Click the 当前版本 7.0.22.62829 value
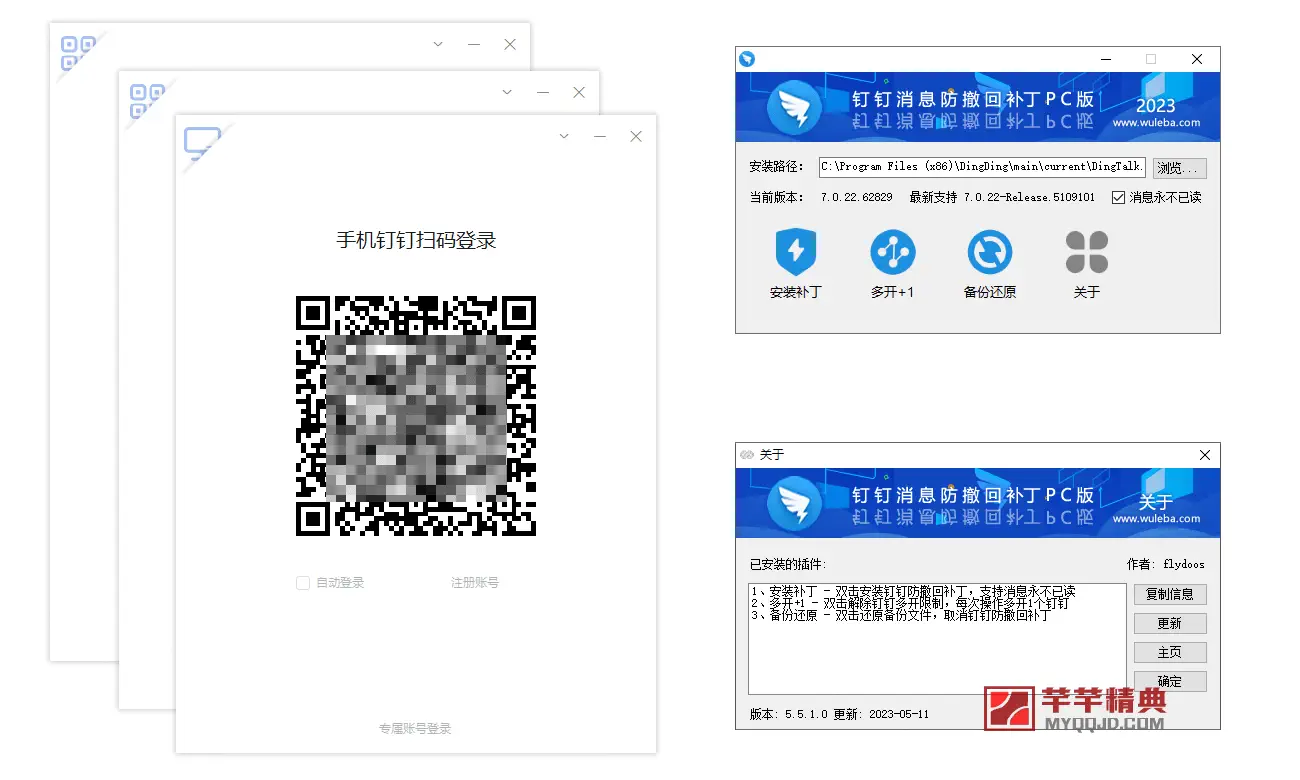 coord(857,197)
